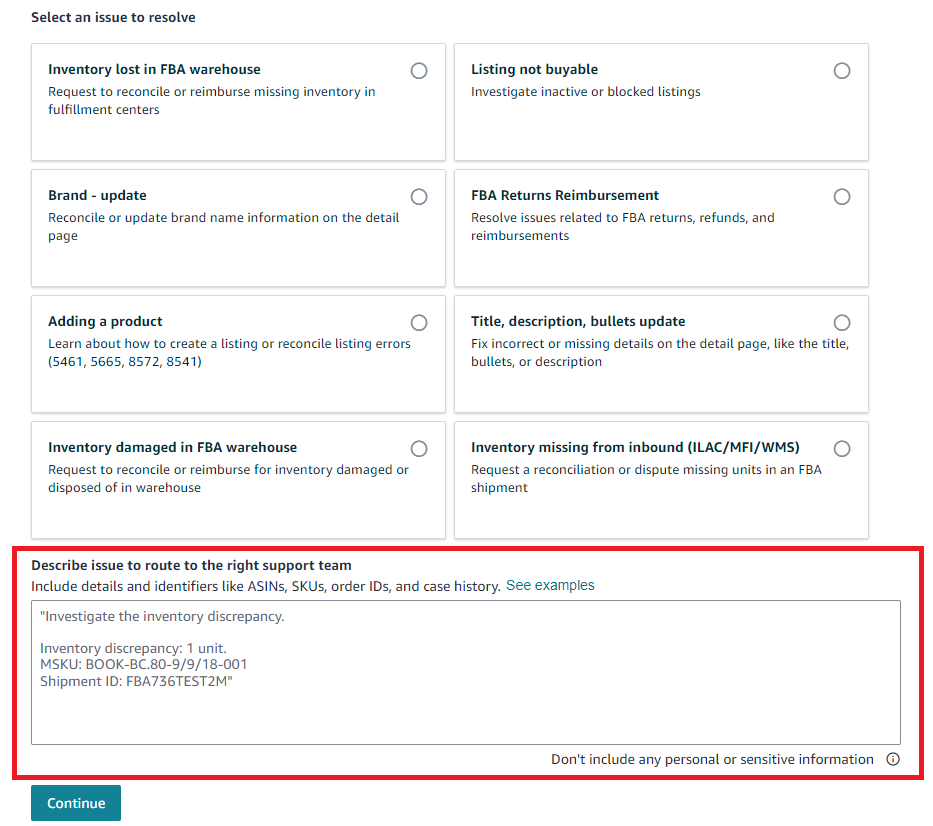Select the Title, description, bullets update radio button

tap(842, 322)
